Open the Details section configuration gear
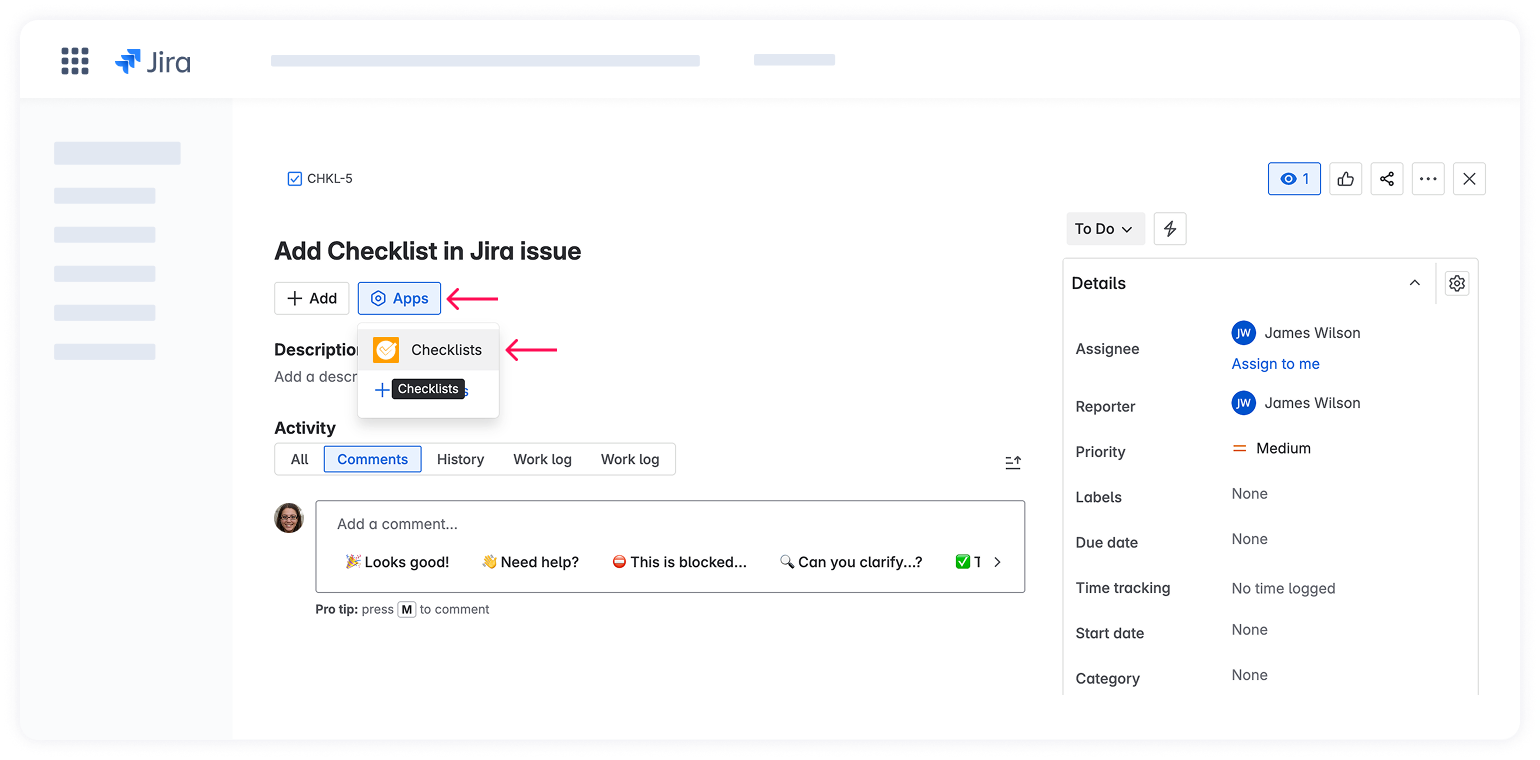 pyautogui.click(x=1456, y=283)
